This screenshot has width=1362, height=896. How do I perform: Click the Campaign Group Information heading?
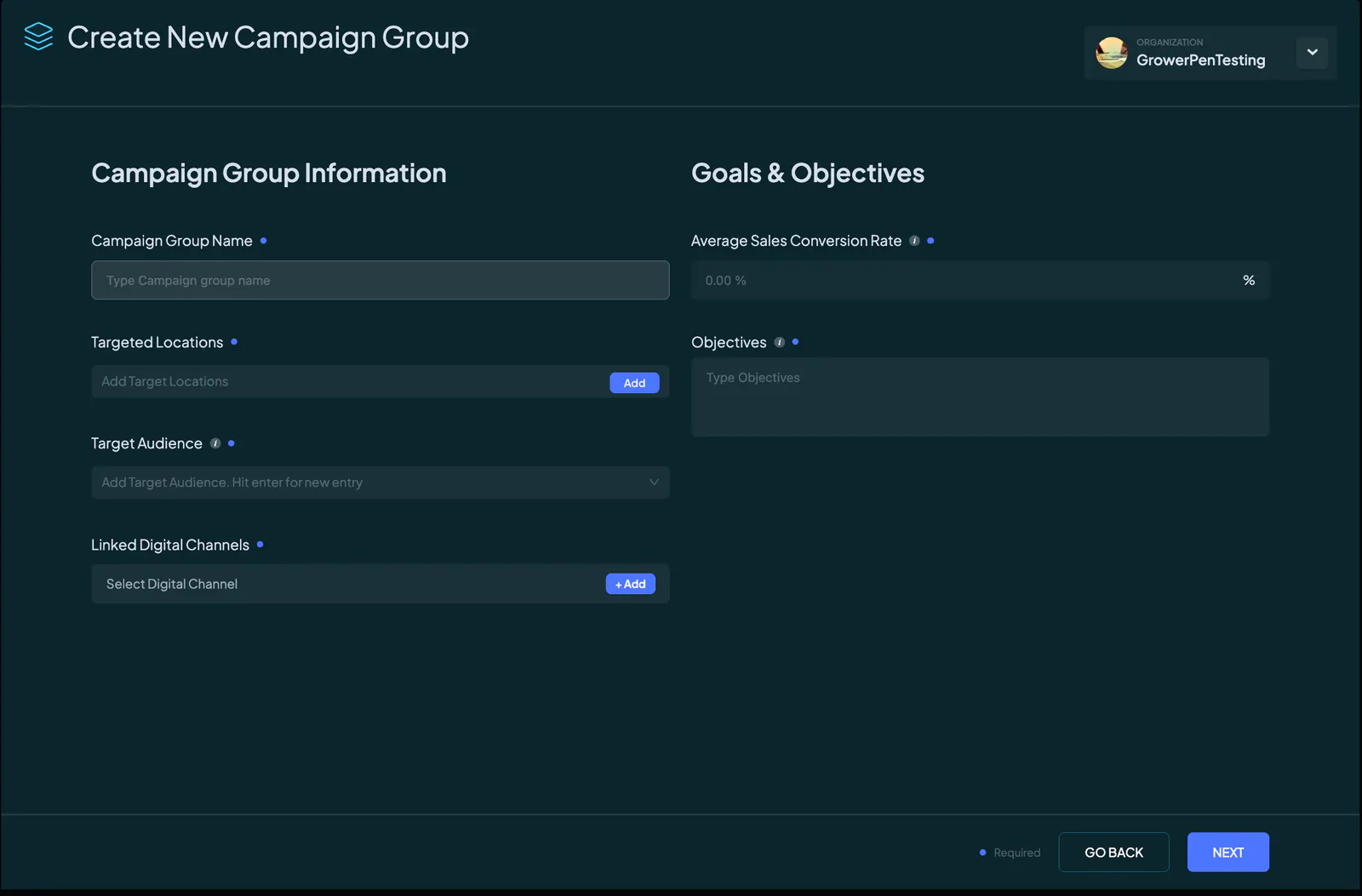269,173
